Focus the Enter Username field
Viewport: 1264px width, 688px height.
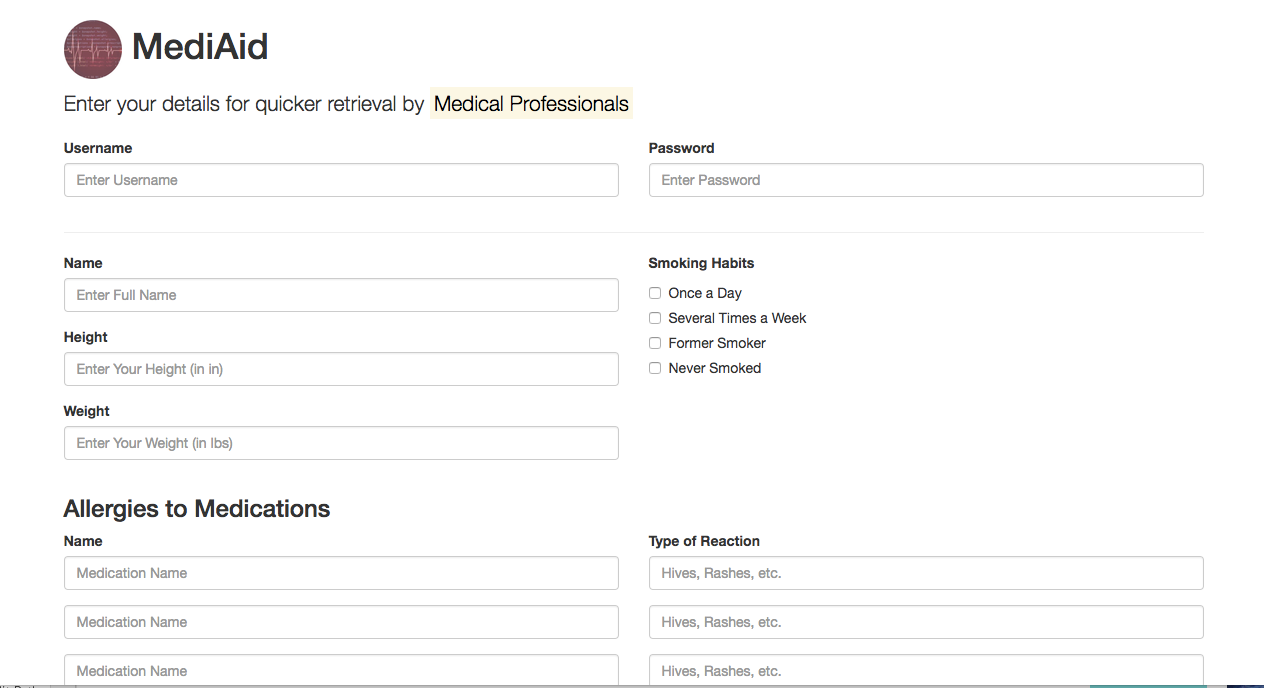pyautogui.click(x=341, y=180)
